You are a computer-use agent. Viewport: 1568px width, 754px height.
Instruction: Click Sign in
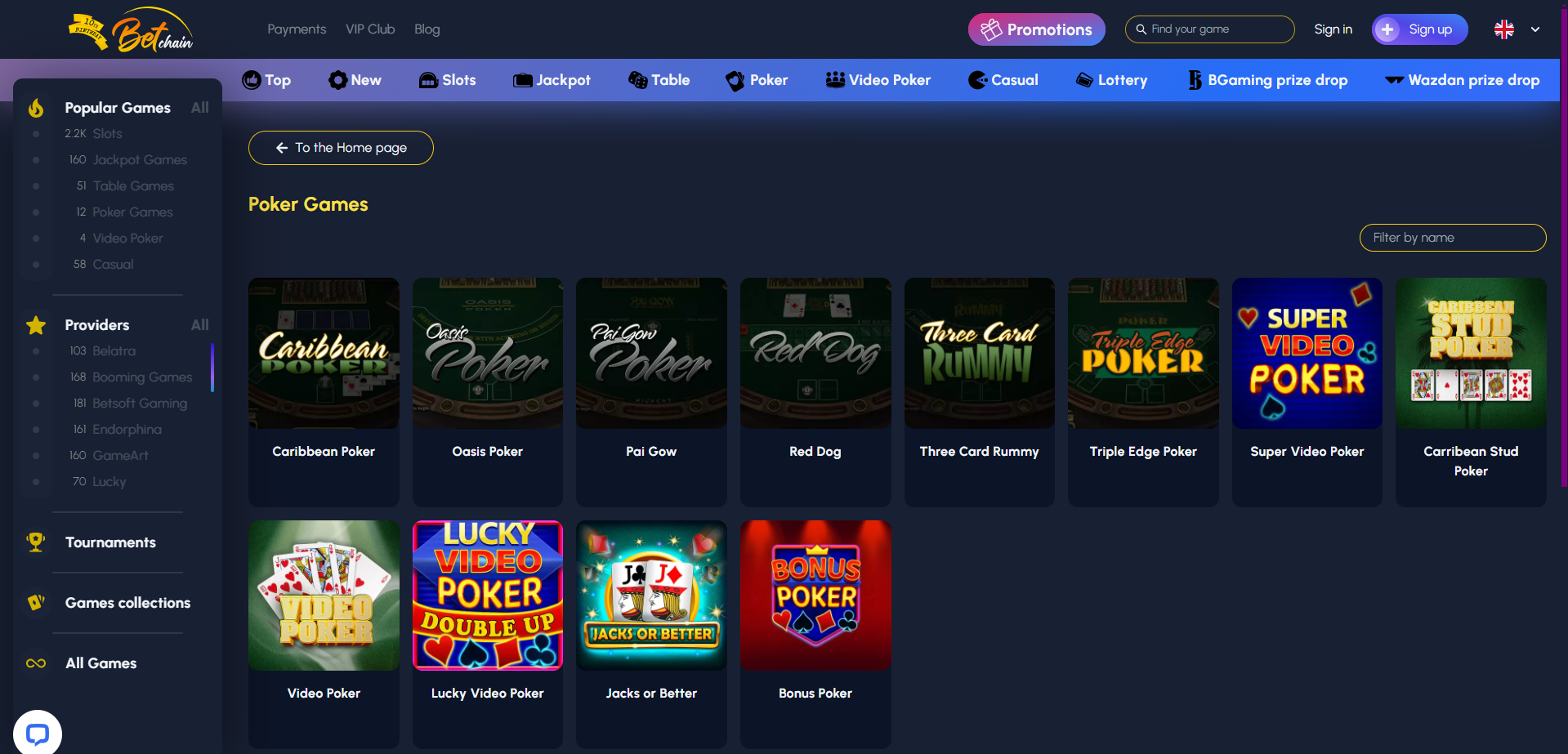[1333, 29]
